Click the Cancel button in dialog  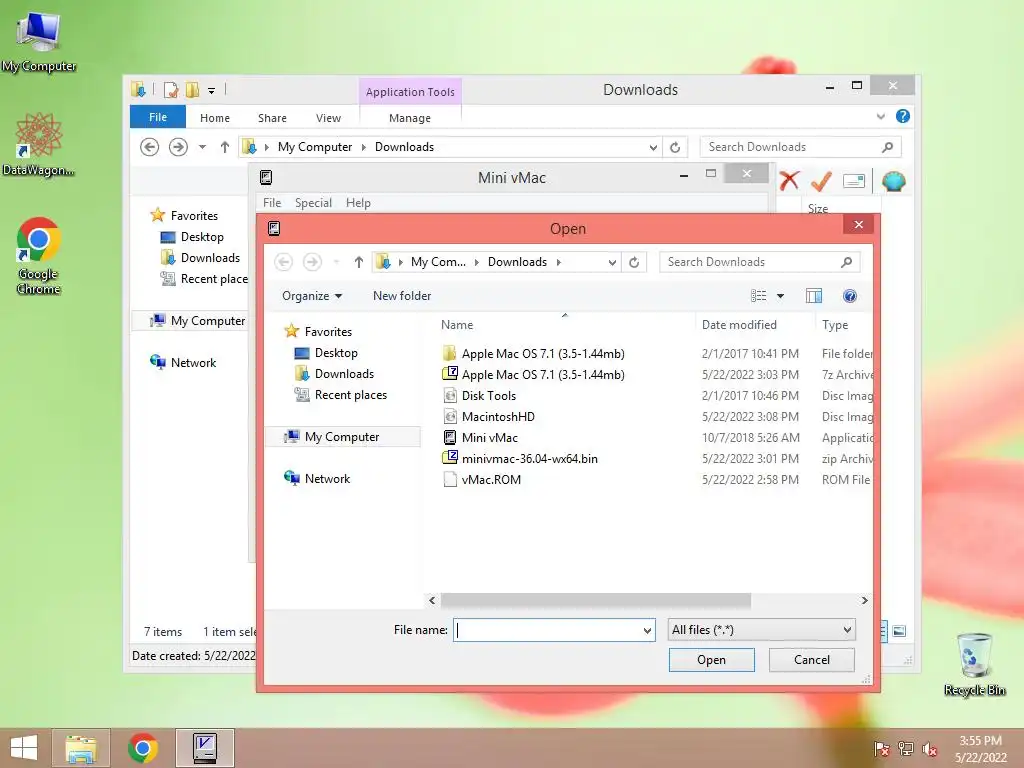(x=812, y=660)
